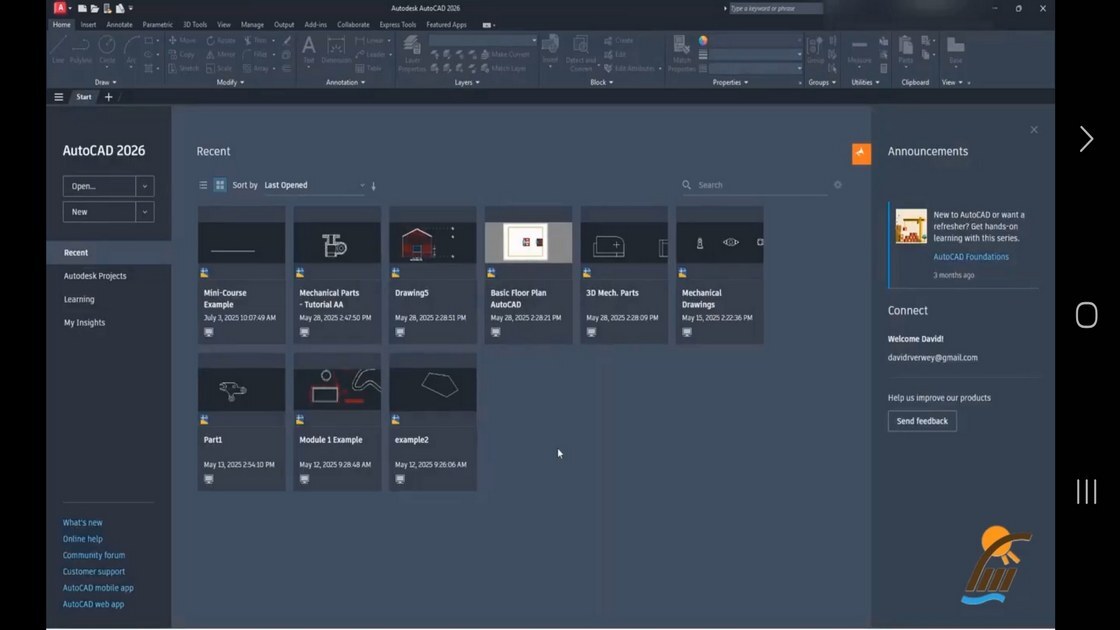Click the AutoCAD application logo button
Viewport: 1120px width, 630px height.
pos(60,8)
